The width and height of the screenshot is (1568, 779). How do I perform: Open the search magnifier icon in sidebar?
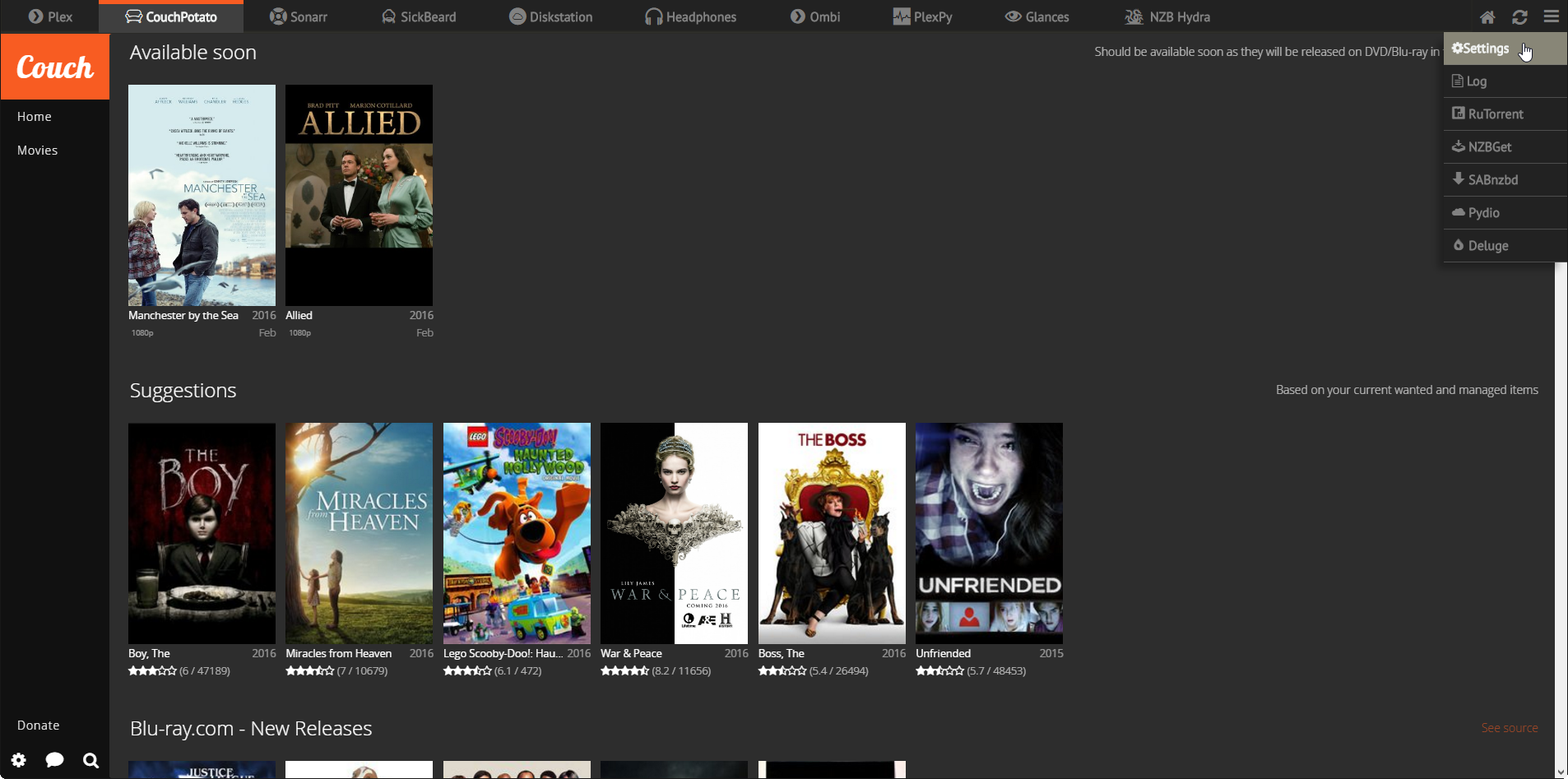point(91,760)
